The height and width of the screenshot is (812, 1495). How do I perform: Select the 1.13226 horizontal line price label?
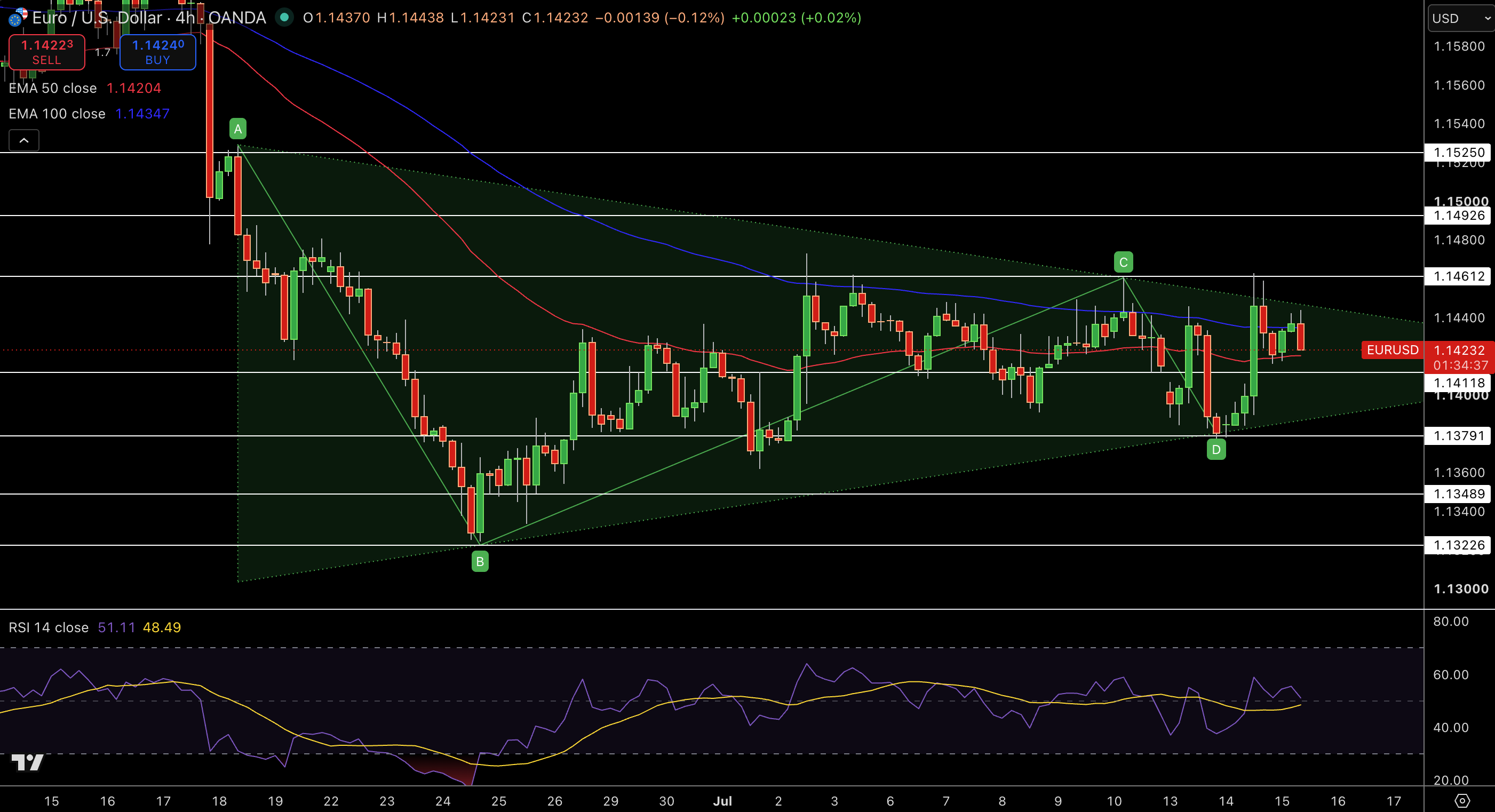click(x=1458, y=545)
